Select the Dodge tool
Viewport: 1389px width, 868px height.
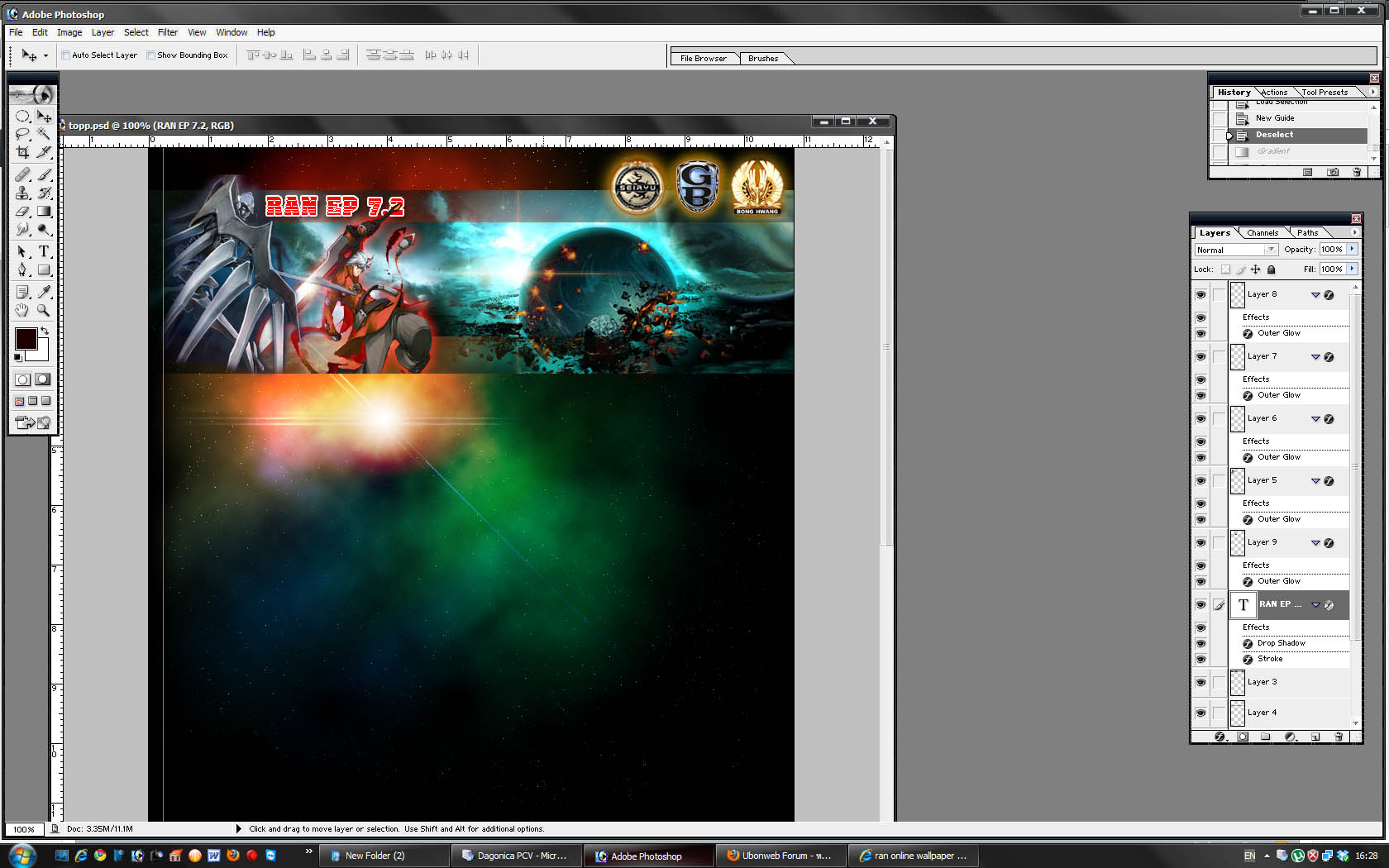pyautogui.click(x=44, y=229)
